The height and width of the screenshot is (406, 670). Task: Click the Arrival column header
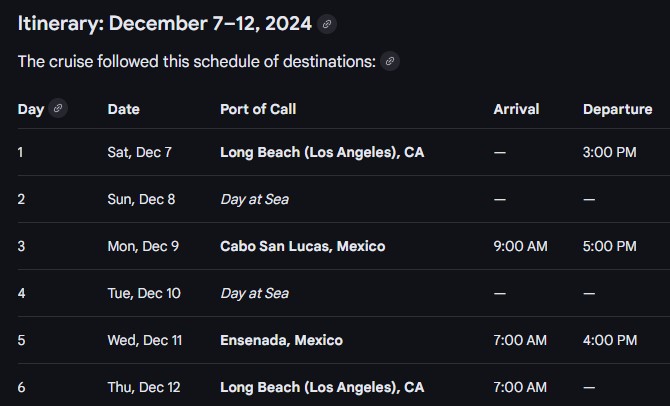click(516, 109)
